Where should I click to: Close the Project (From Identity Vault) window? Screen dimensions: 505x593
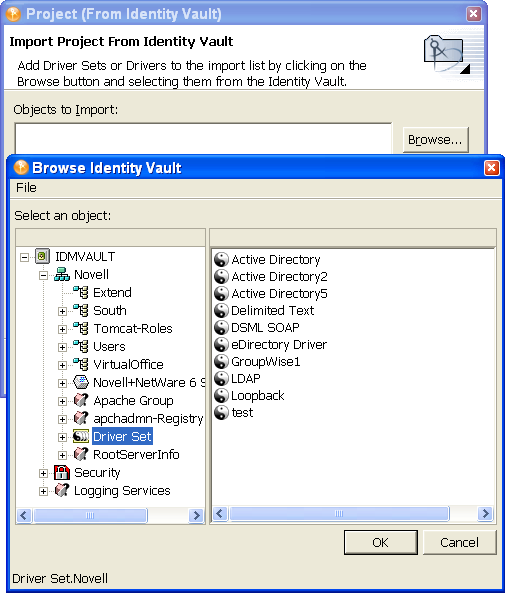474,14
